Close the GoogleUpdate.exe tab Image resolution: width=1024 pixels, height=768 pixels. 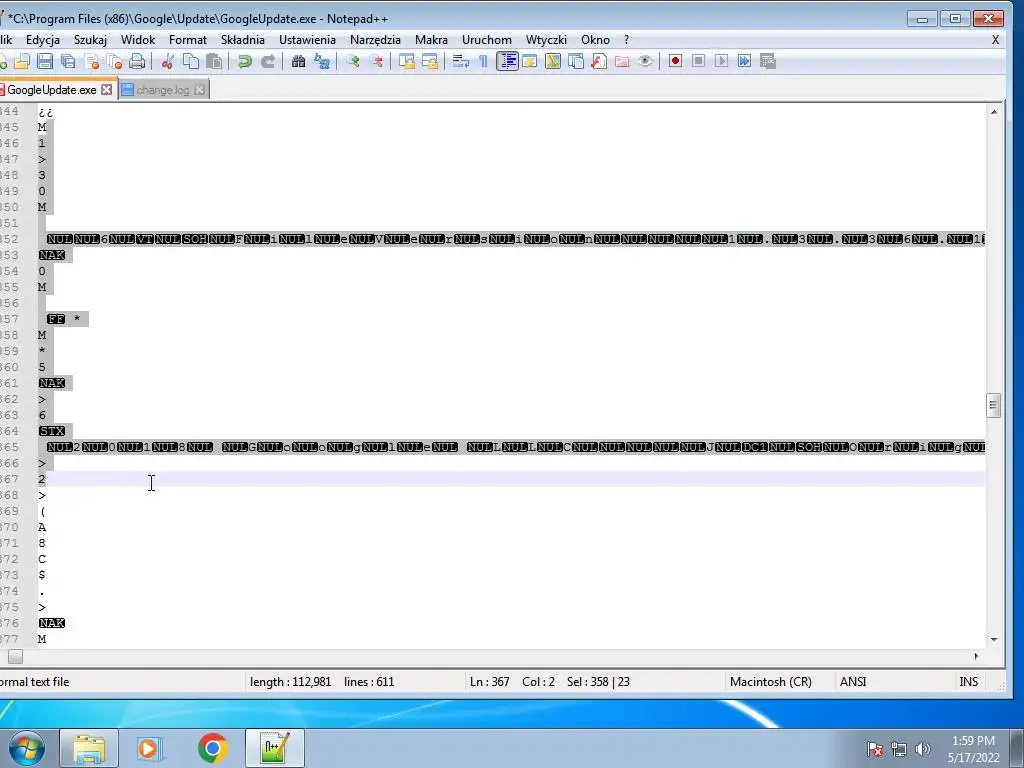click(106, 89)
